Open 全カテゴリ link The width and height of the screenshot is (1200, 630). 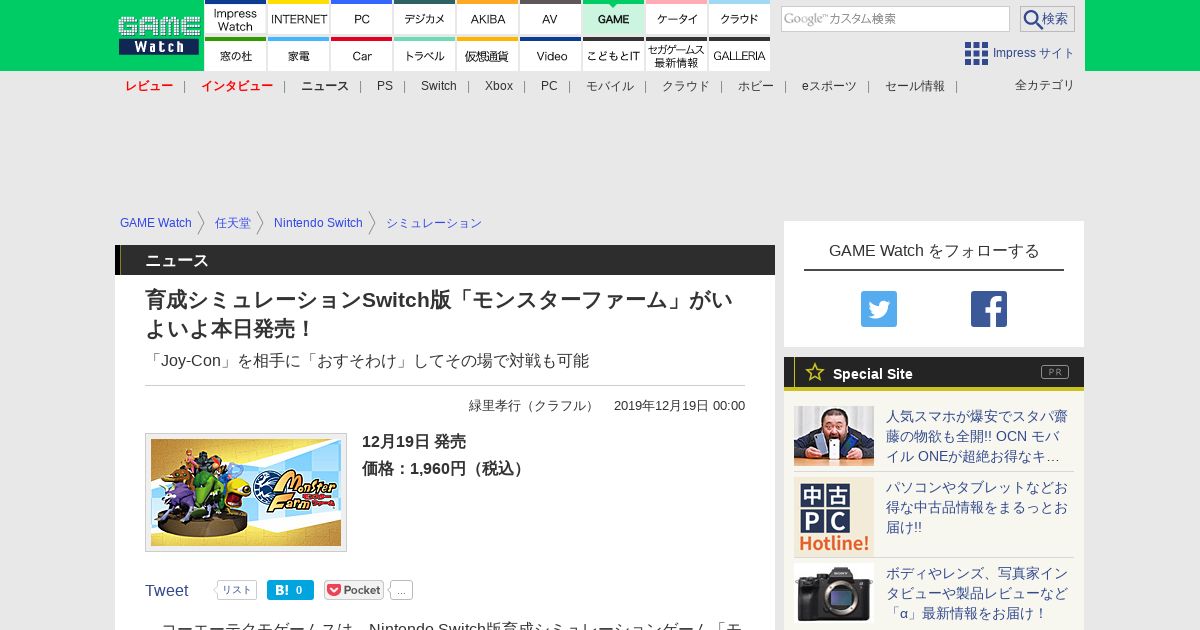pos(1045,85)
